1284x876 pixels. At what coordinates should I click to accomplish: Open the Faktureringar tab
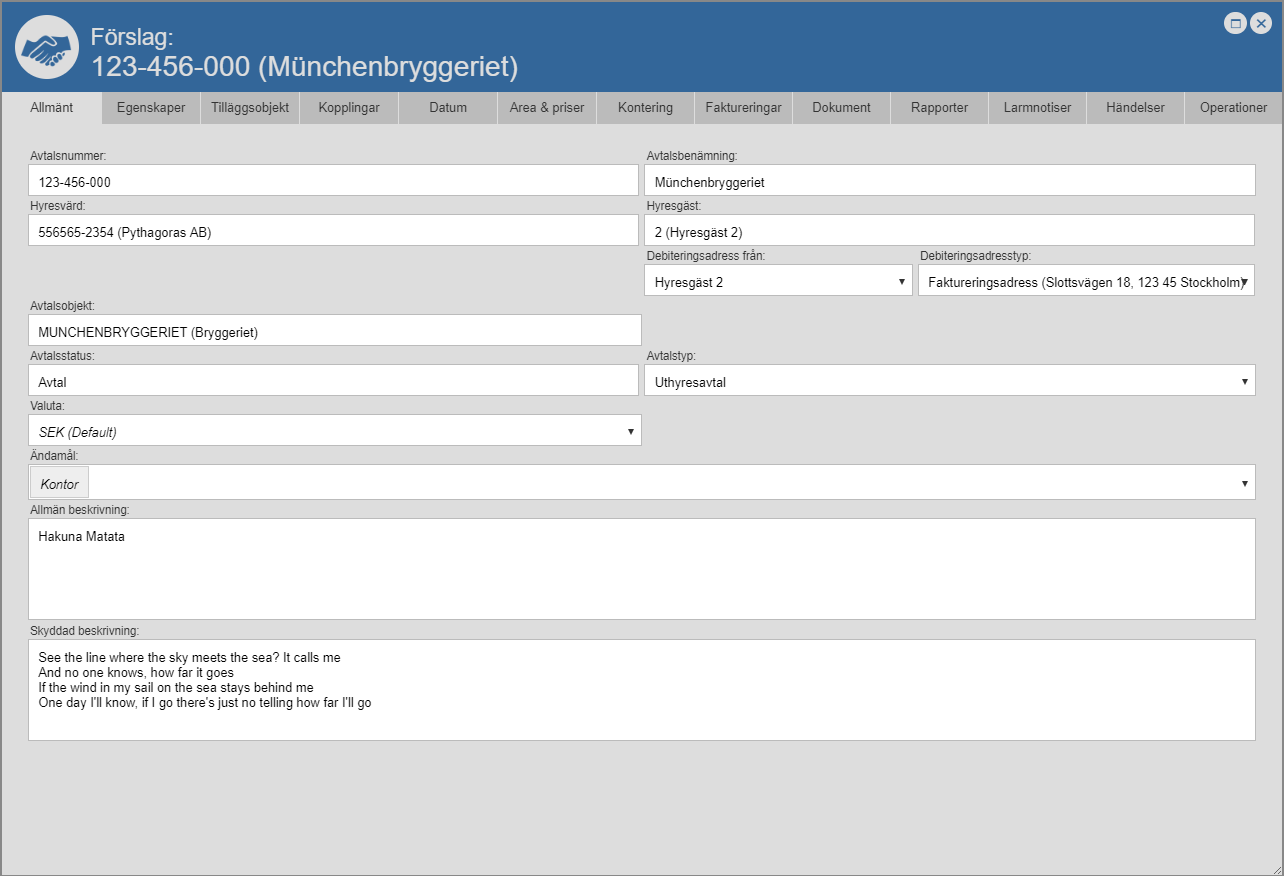(744, 108)
